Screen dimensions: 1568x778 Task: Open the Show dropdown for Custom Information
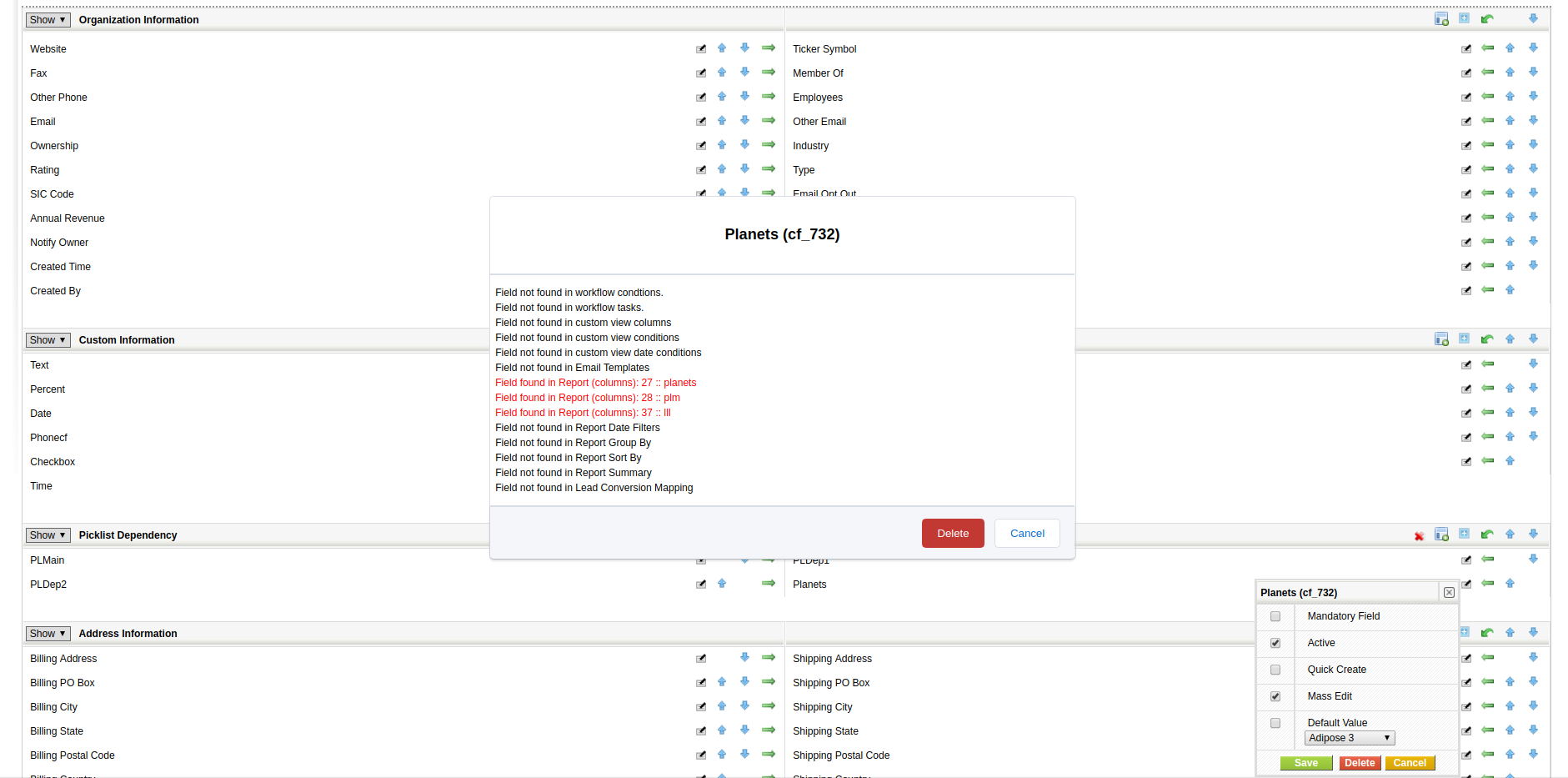click(48, 339)
